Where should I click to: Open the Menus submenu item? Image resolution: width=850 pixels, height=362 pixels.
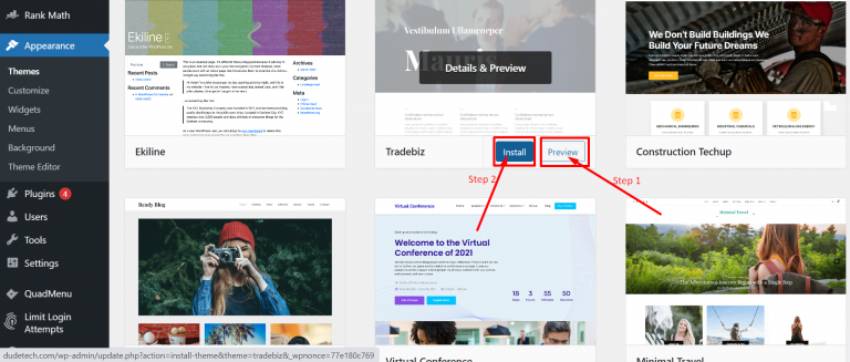[21, 128]
